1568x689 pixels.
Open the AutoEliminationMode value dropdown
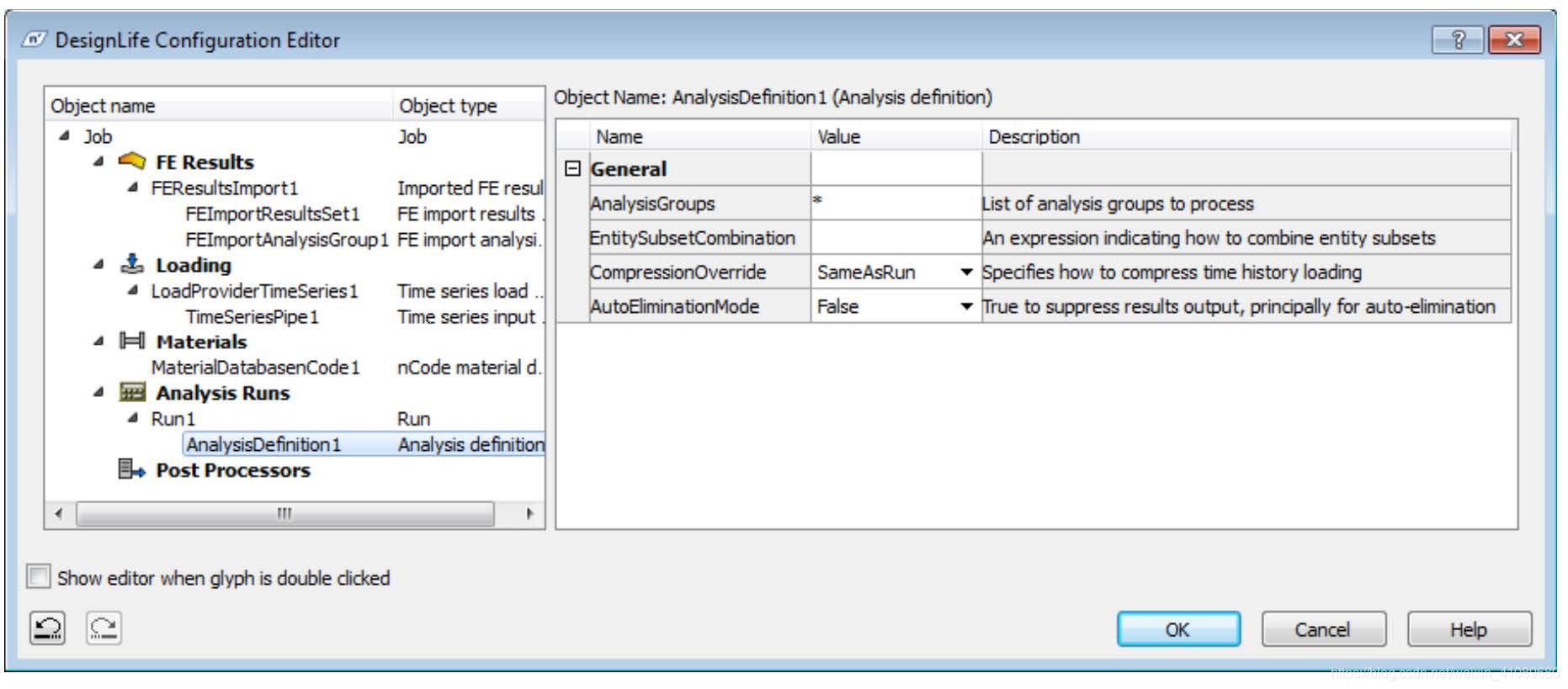pyautogui.click(x=966, y=306)
